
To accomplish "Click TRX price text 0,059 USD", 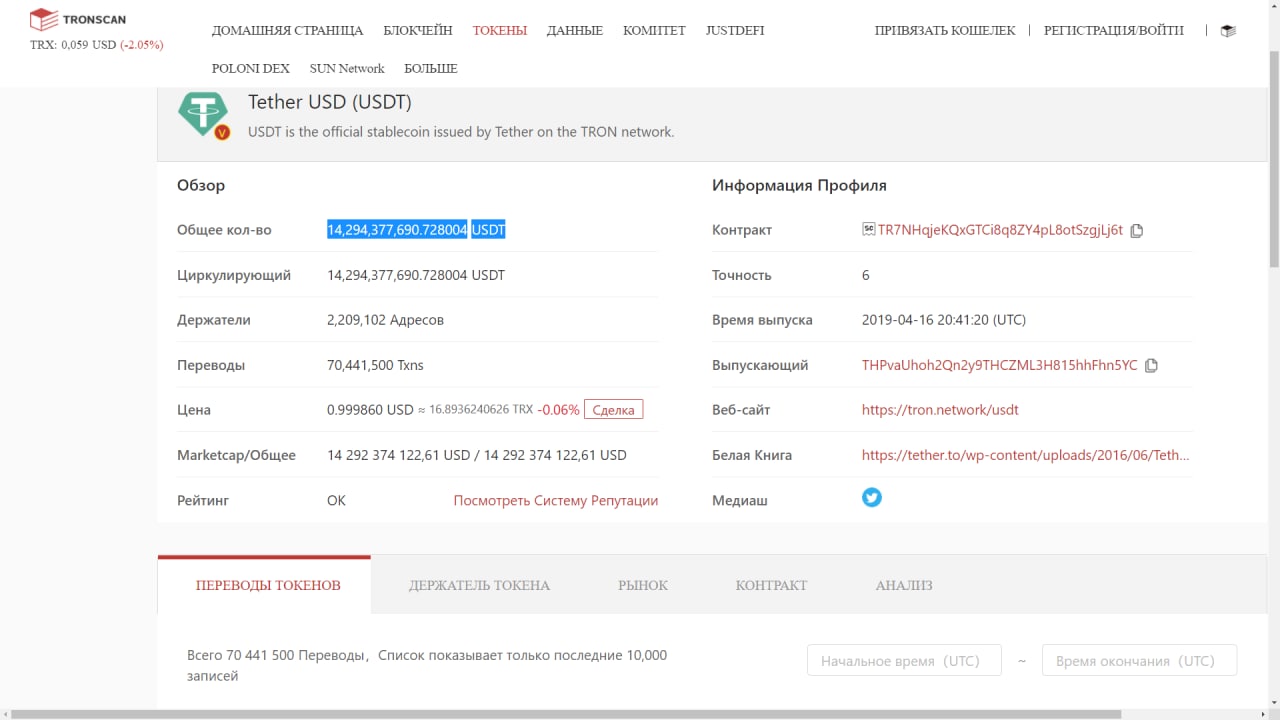I will [x=88, y=45].
